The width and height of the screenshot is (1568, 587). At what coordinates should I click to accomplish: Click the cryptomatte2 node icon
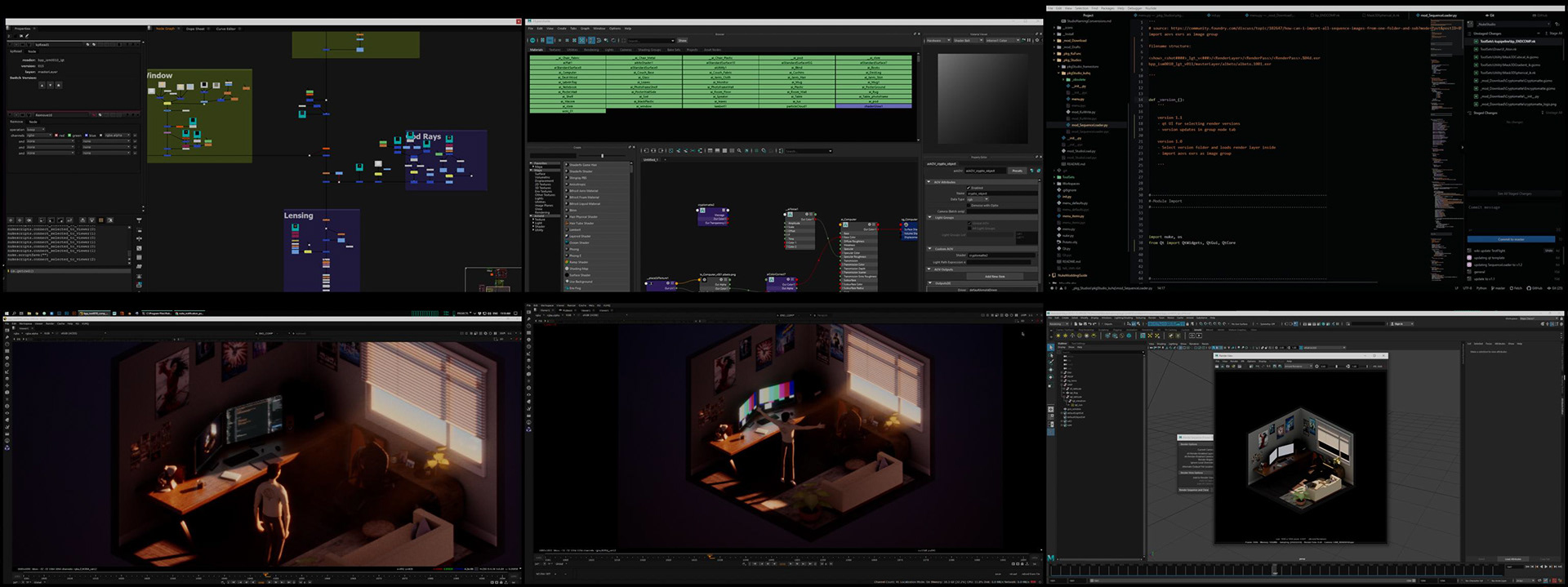point(702,211)
